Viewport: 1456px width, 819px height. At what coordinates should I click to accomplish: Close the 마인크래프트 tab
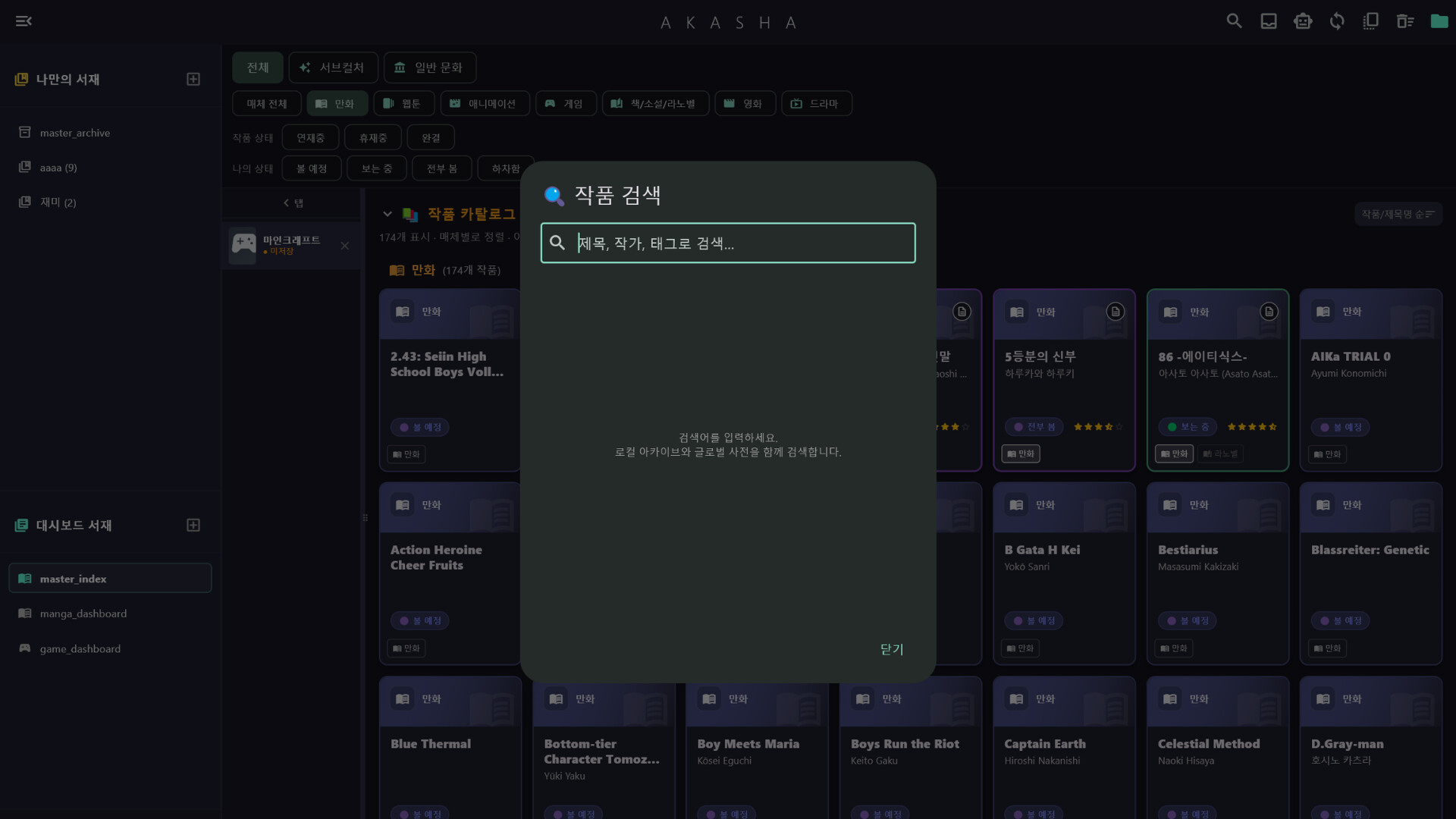coord(345,246)
